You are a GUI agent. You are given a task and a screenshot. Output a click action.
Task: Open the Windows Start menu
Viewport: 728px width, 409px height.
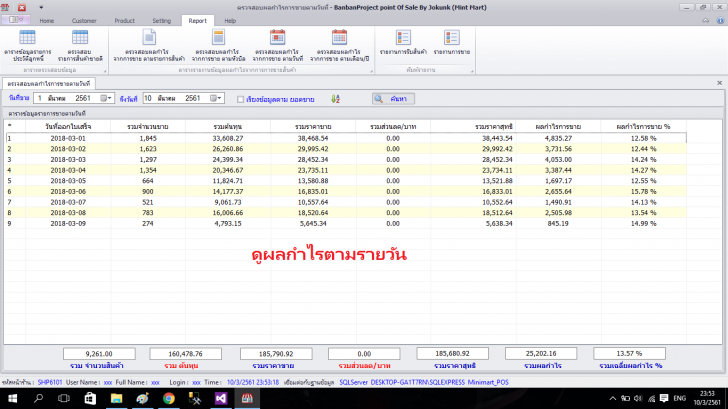[x=13, y=398]
